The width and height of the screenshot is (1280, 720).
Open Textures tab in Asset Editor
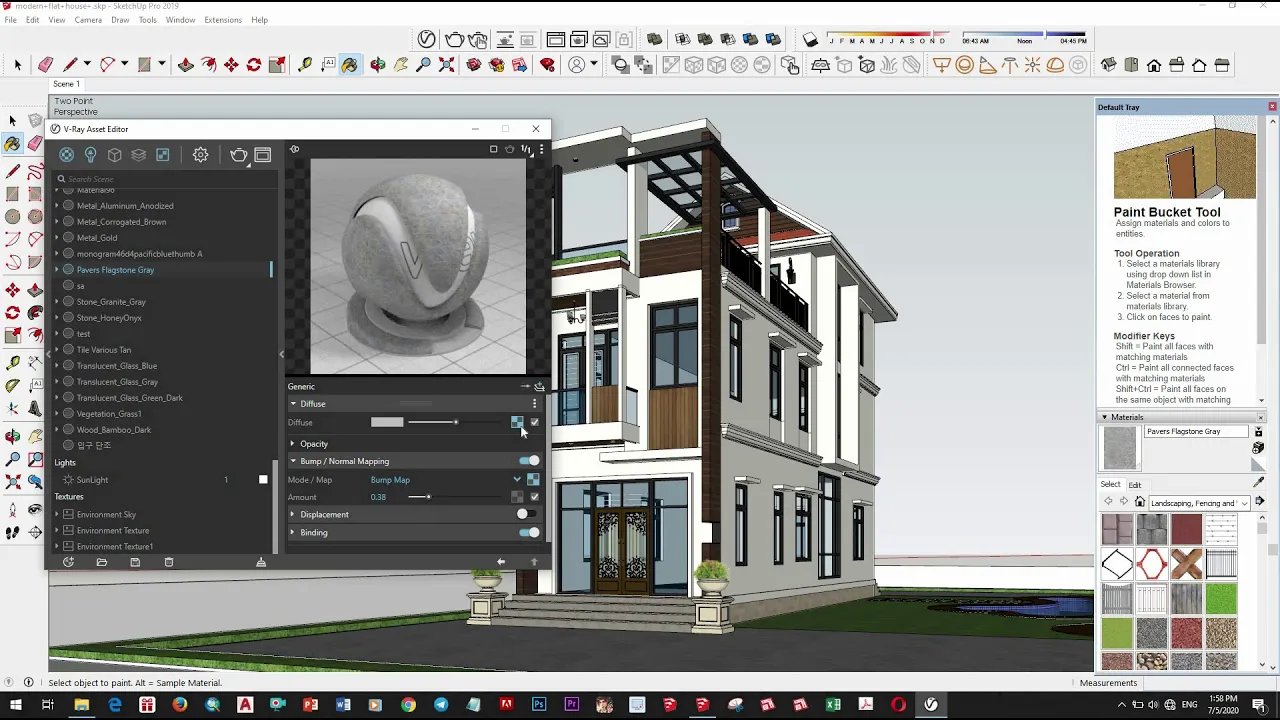pos(162,155)
